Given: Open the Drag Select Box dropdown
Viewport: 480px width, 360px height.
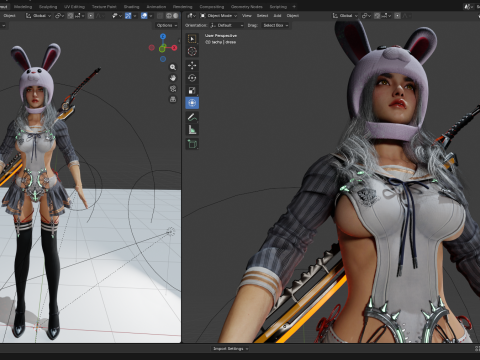Looking at the screenshot, I should [x=275, y=25].
